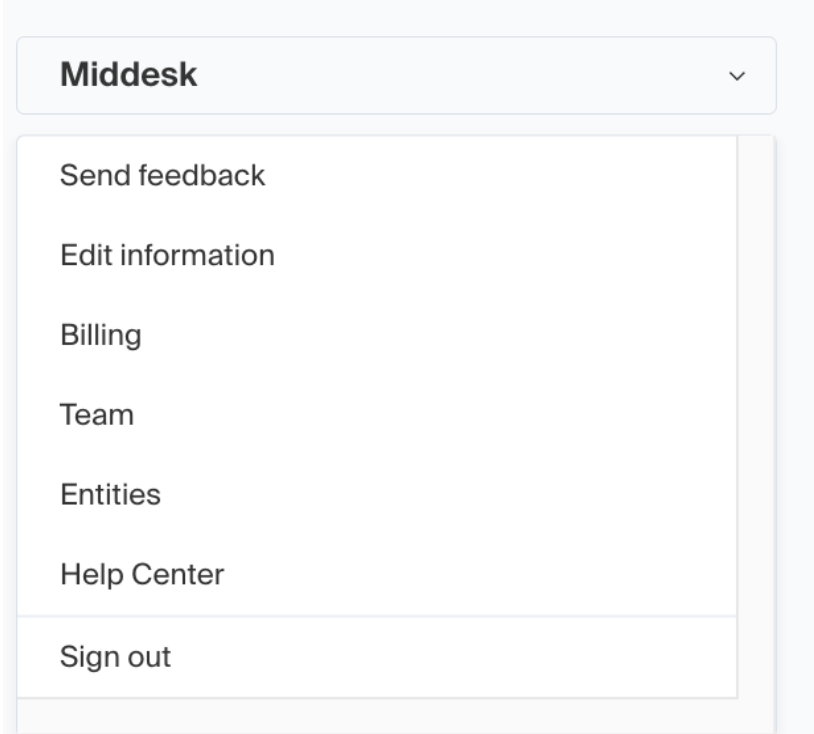Go to Entities from the dropdown
The image size is (814, 734).
(x=110, y=495)
